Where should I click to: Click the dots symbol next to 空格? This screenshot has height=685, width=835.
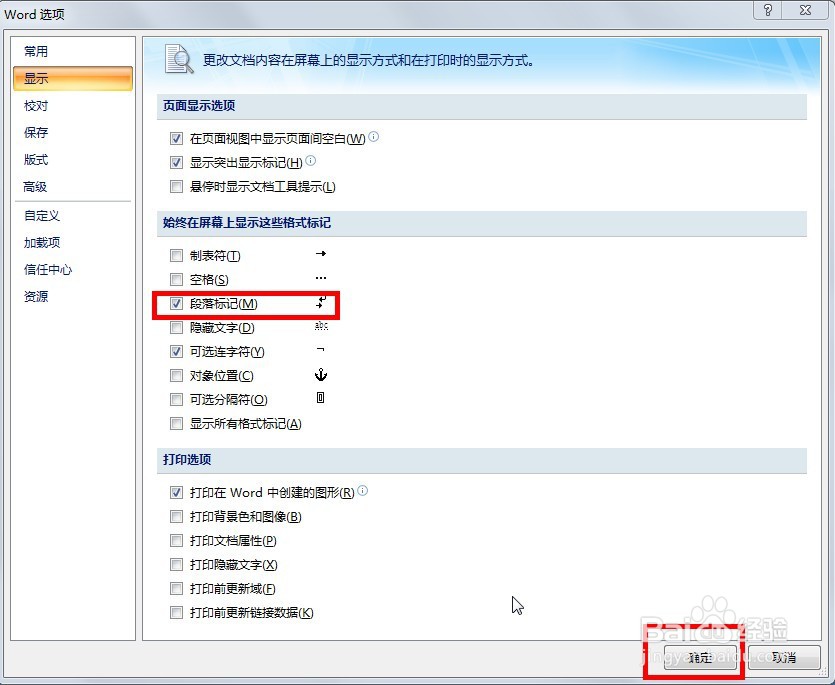click(x=321, y=278)
